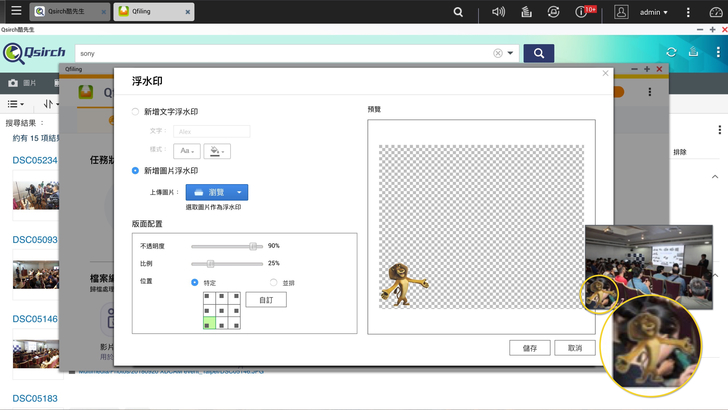
Task: Click the background tasks sync icon in the top bar
Action: pyautogui.click(x=553, y=12)
